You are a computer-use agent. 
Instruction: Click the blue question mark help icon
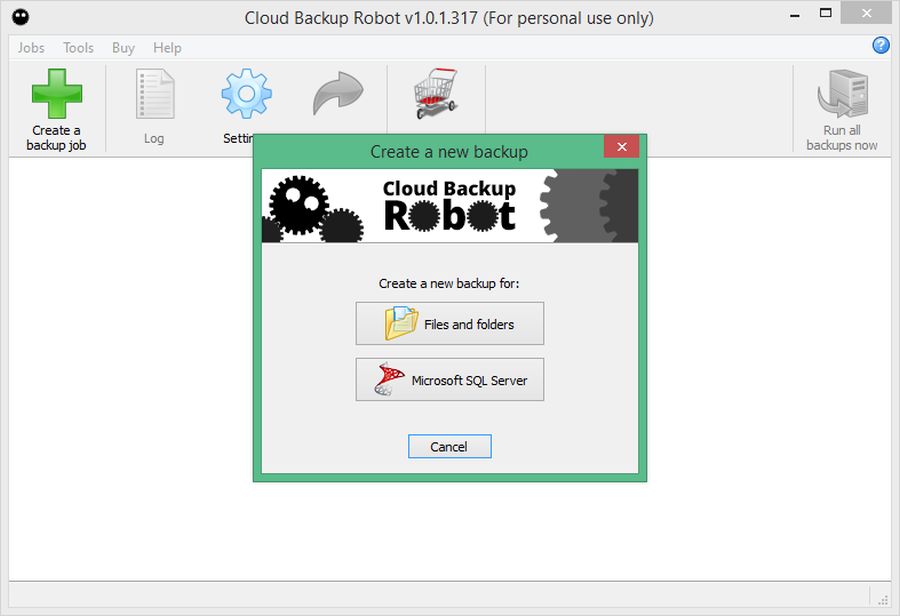[881, 45]
